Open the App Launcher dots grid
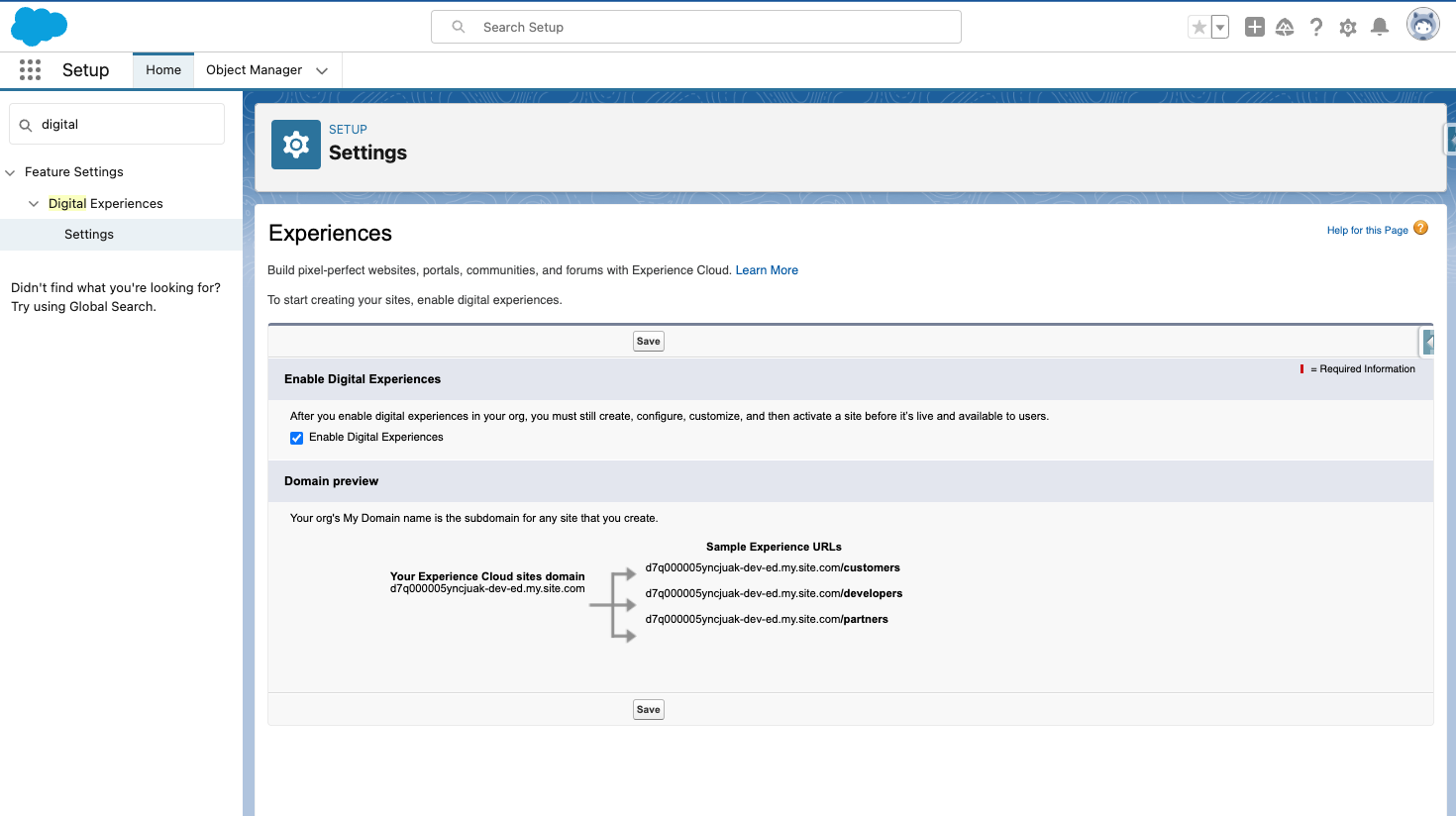The width and height of the screenshot is (1456, 816). click(30, 69)
